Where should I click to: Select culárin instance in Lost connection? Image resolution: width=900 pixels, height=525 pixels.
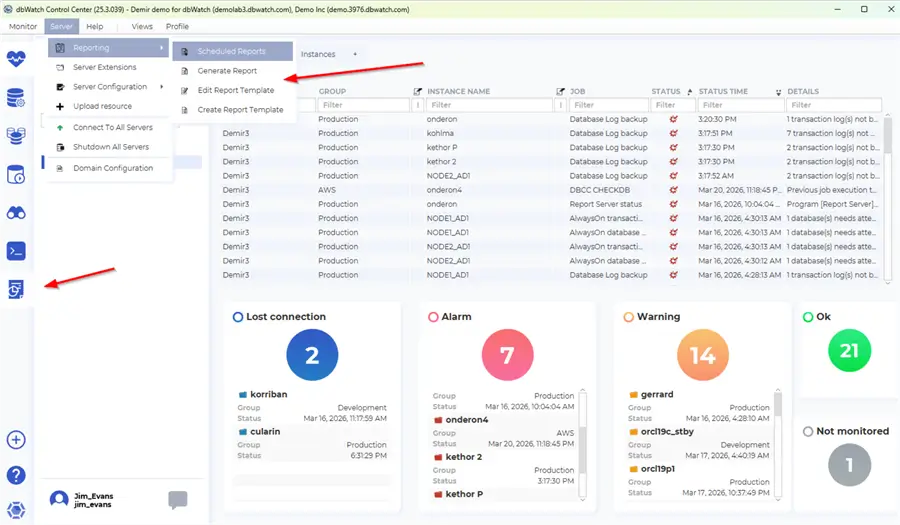pos(265,431)
